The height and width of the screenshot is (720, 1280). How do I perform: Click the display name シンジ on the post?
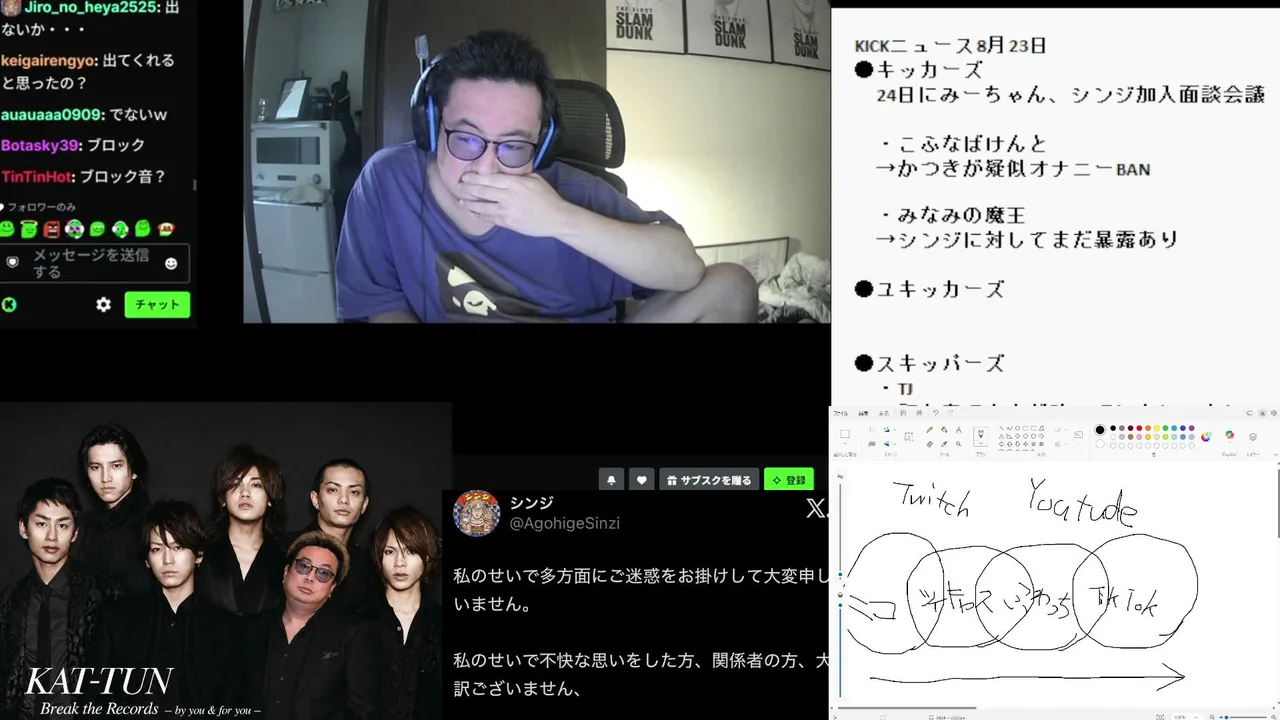tap(531, 502)
